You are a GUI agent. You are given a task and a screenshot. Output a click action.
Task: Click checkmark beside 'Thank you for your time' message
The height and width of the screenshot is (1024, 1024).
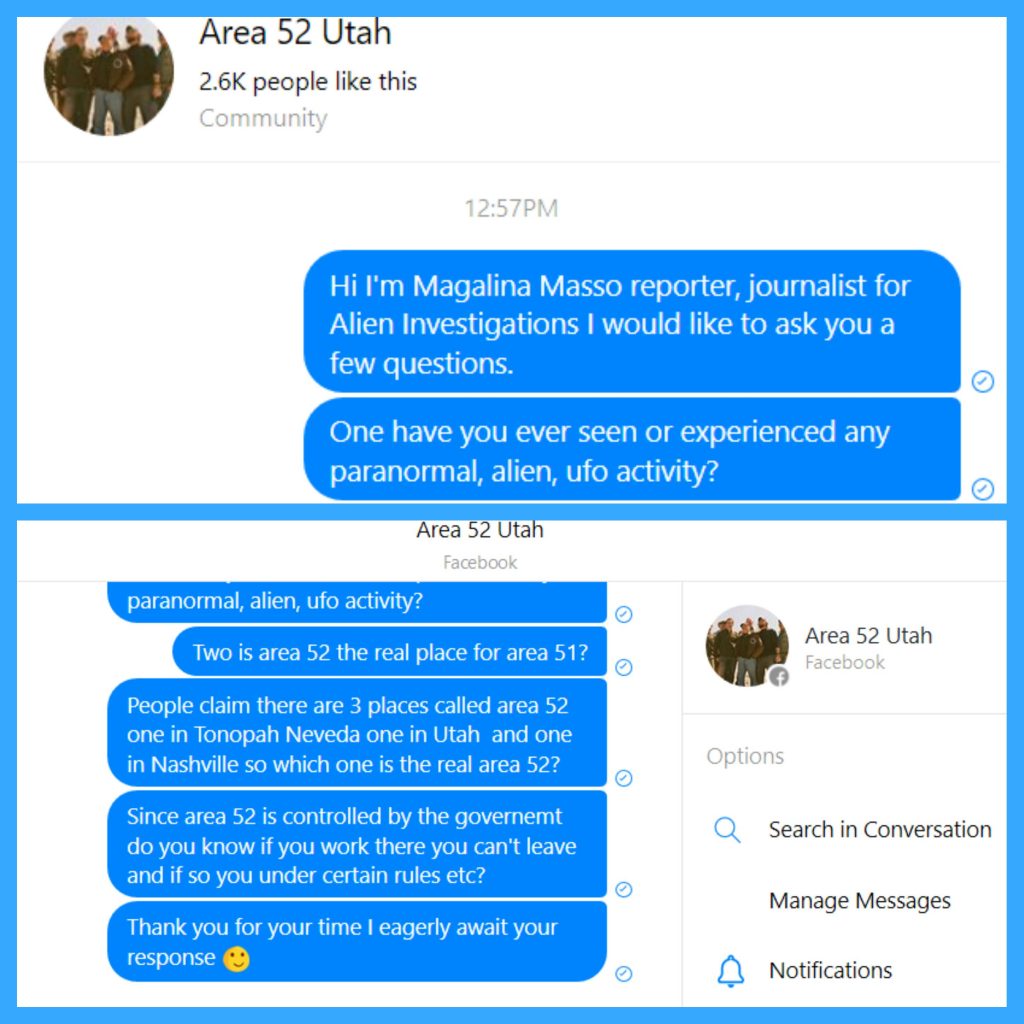coord(624,974)
